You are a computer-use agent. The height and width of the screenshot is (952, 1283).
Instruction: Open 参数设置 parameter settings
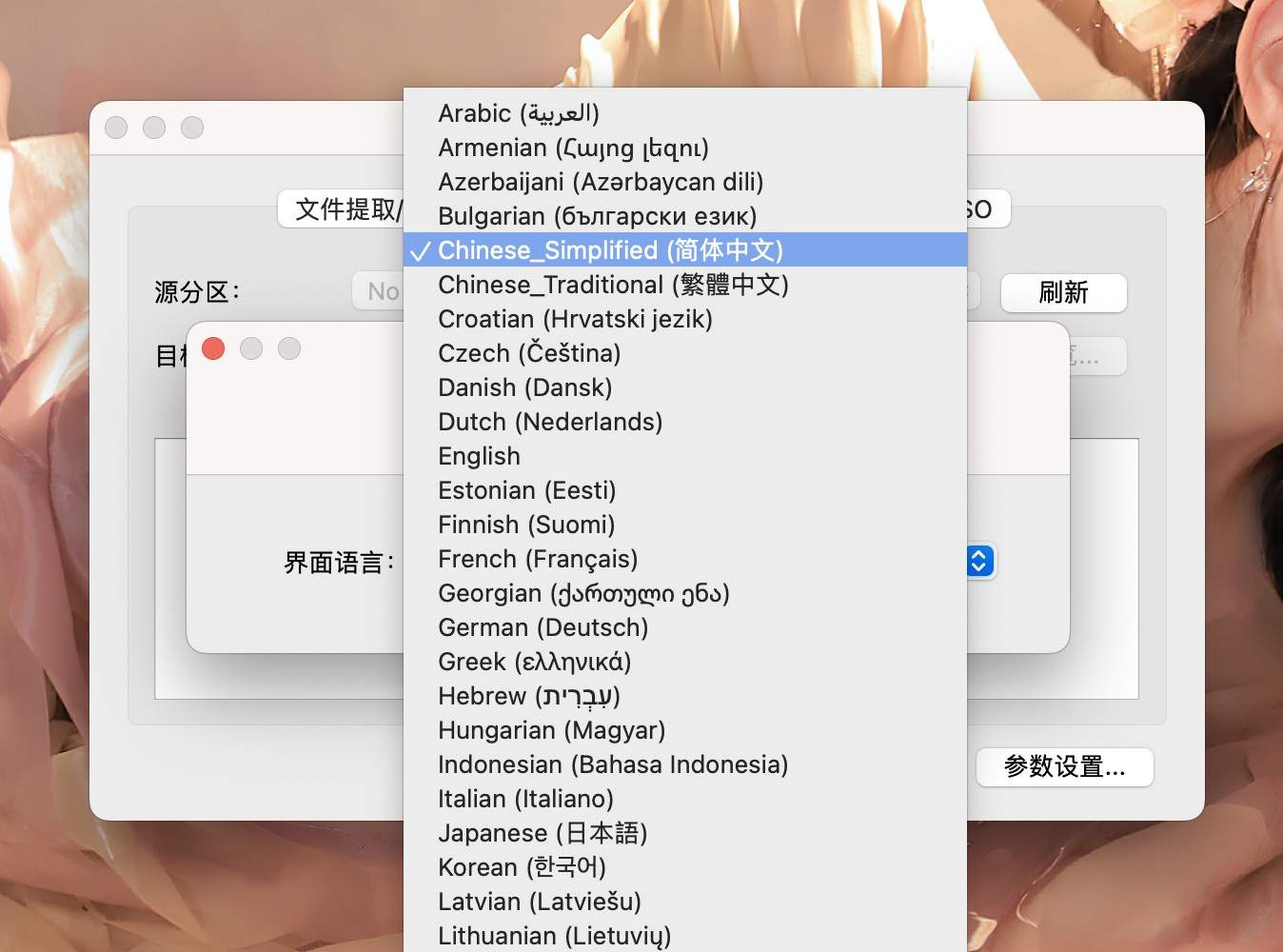(1064, 767)
